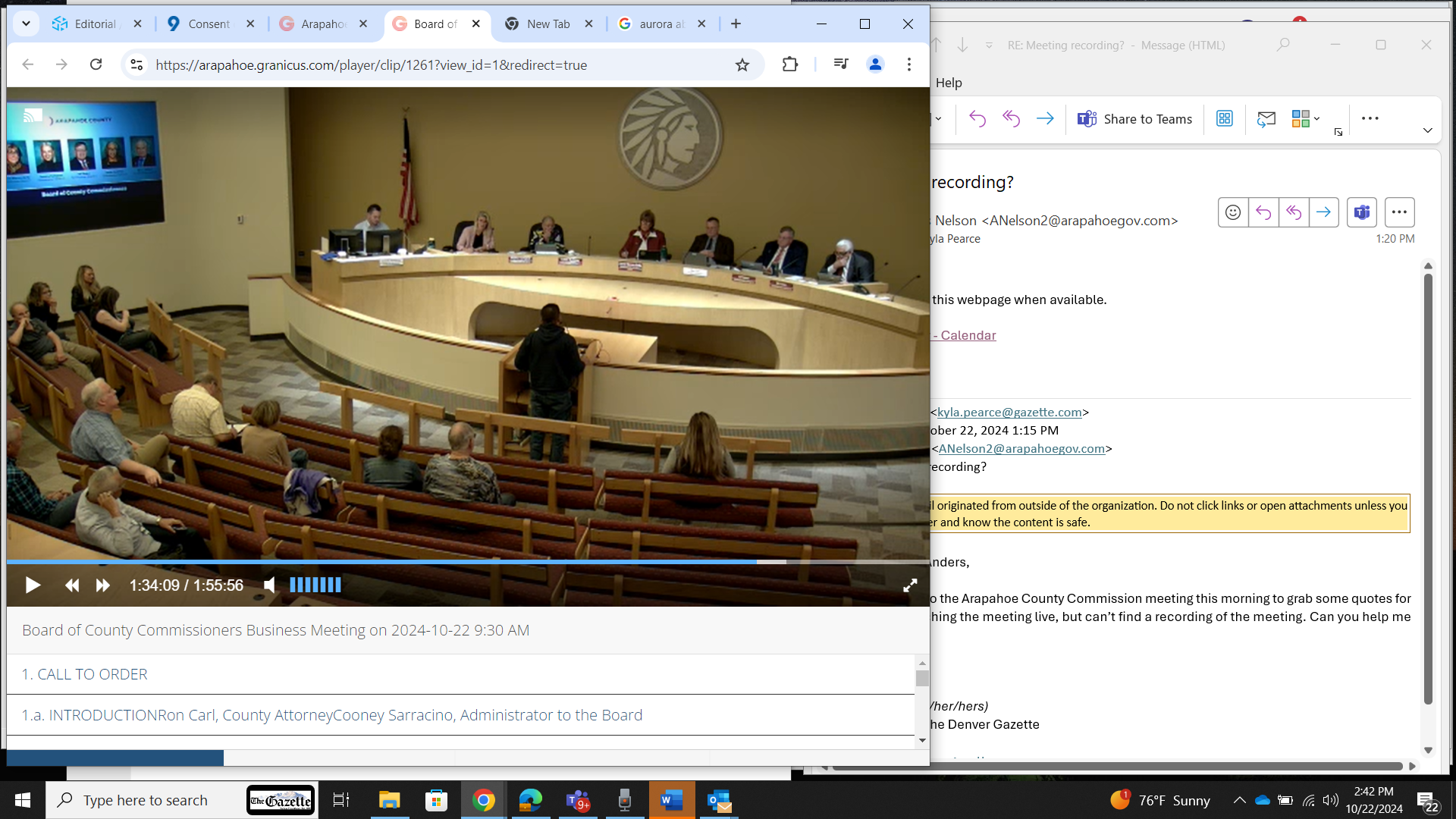The height and width of the screenshot is (819, 1456).
Task: Go back in Chrome
Action: 28,64
